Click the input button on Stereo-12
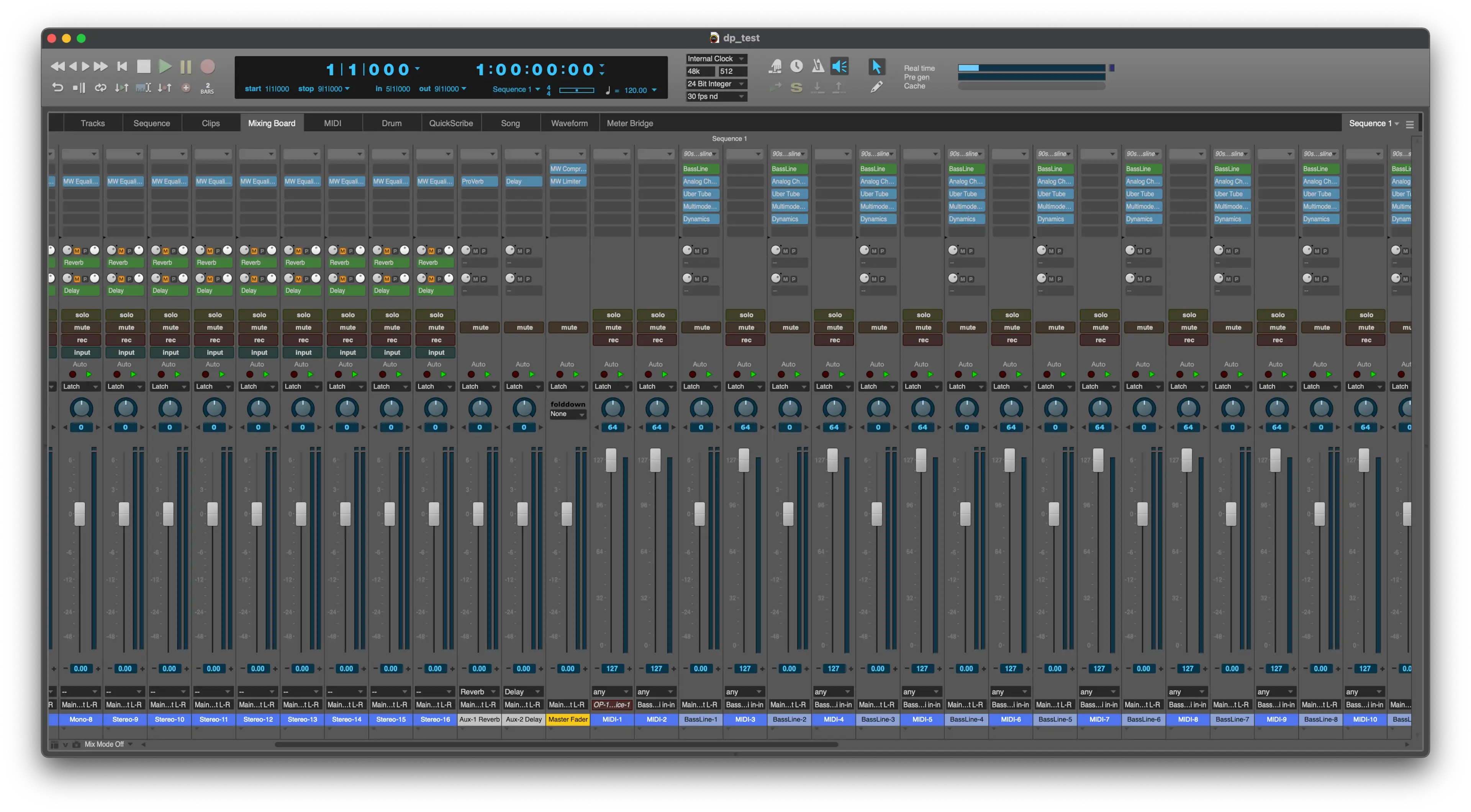Viewport: 1471px width, 812px height. [x=259, y=353]
